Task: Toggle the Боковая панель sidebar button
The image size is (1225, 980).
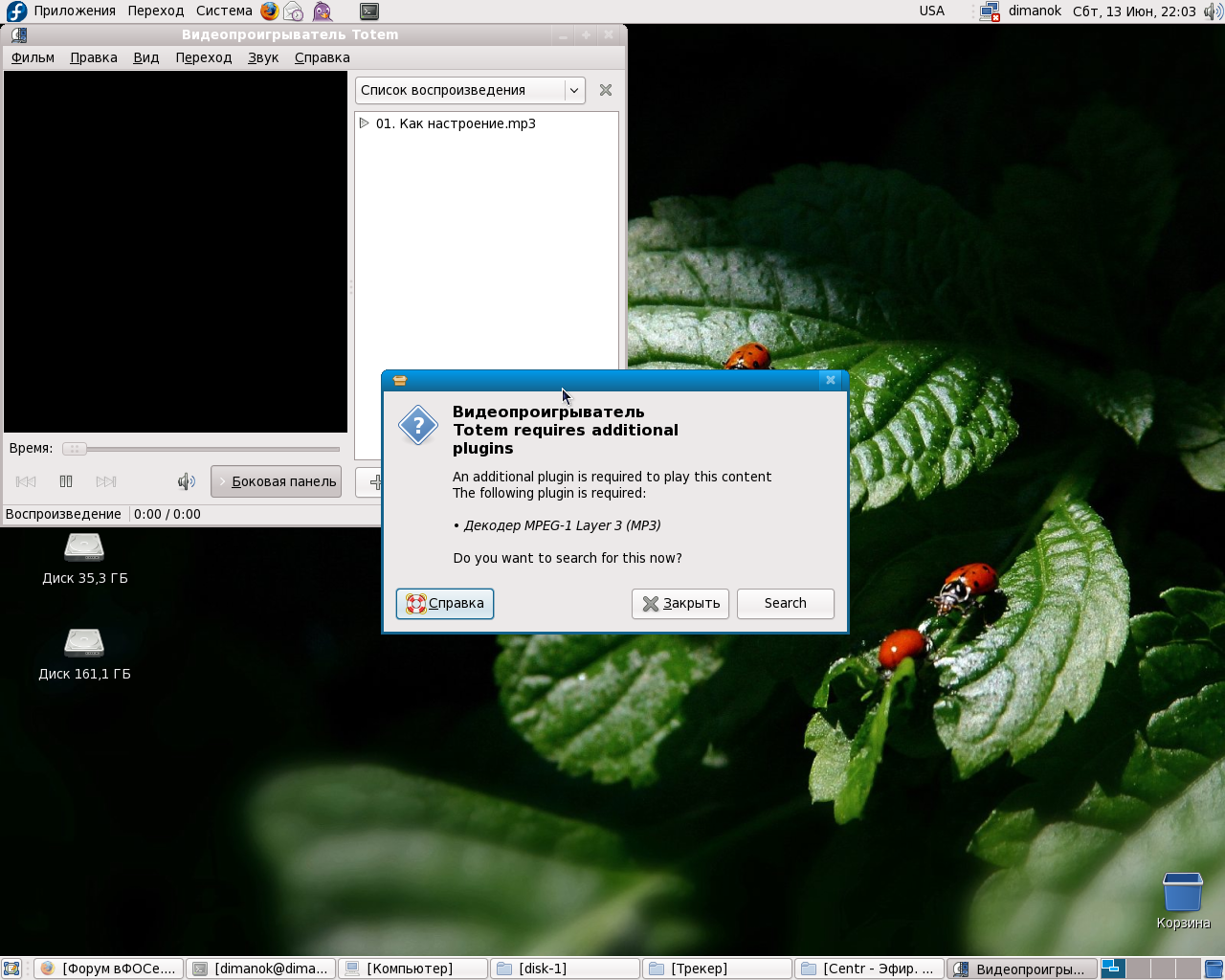Action: coord(277,481)
